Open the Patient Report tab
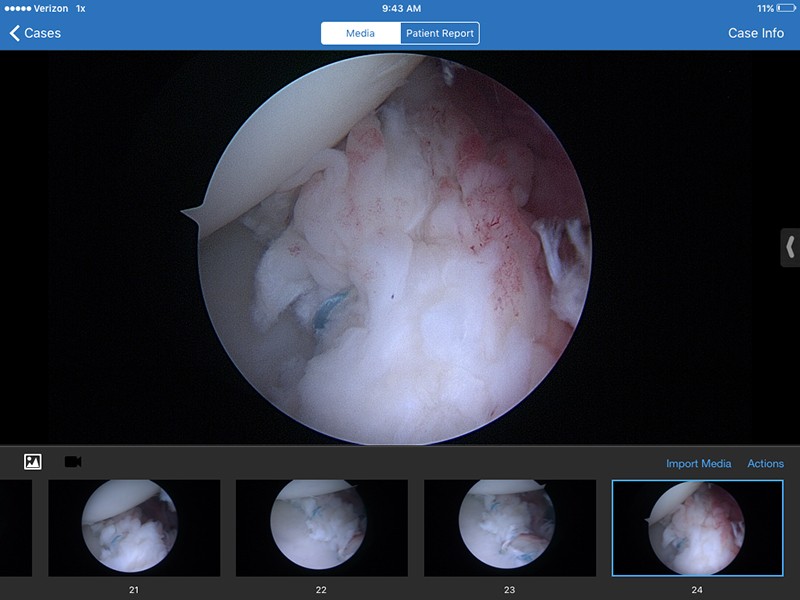This screenshot has width=800, height=600. pos(440,33)
